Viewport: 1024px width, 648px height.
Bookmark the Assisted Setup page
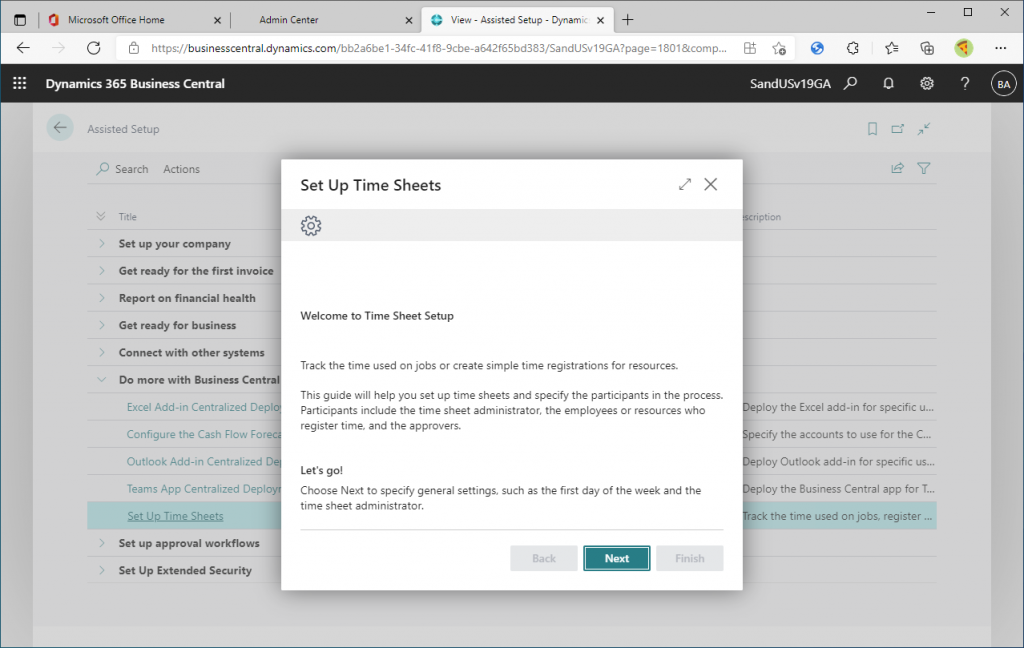coord(872,129)
